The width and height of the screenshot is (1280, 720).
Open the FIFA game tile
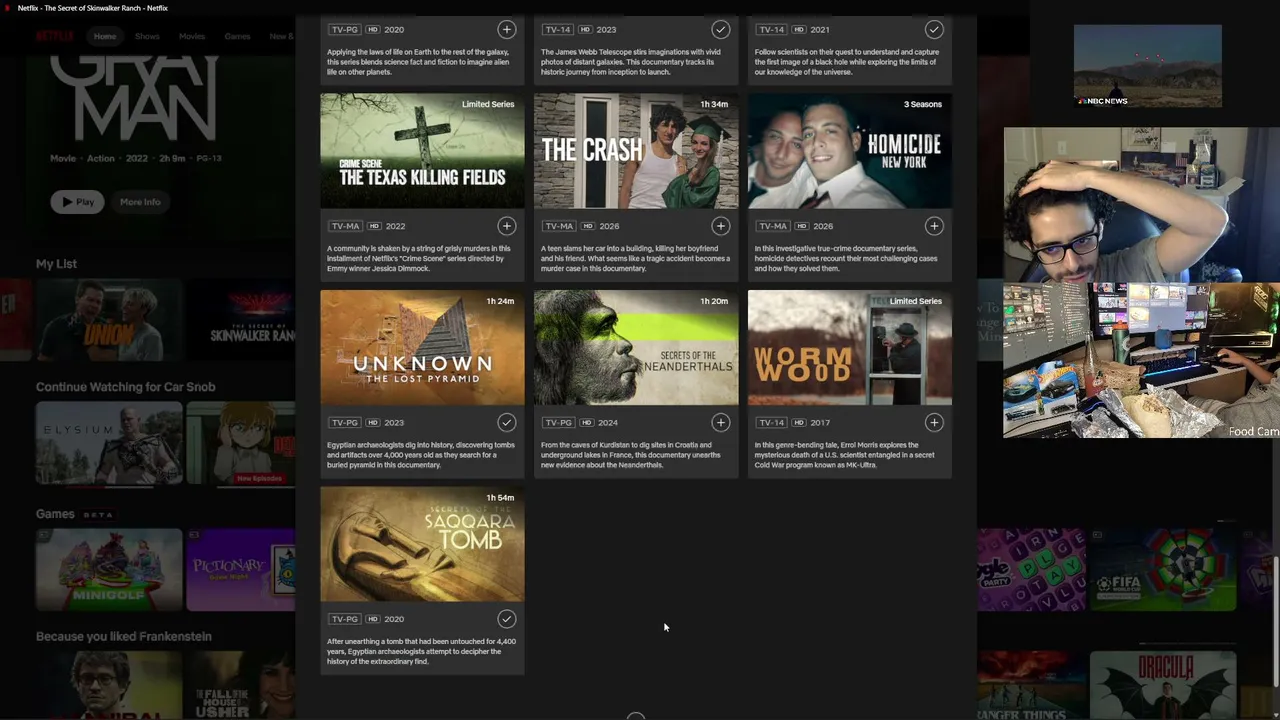(x=1162, y=570)
